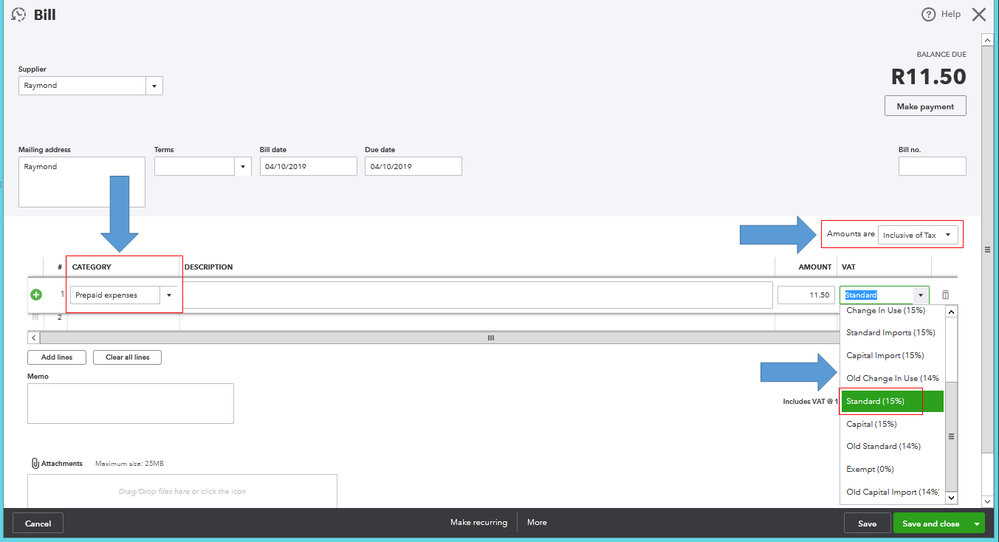
Task: Click into the Bill no. field
Action: pyautogui.click(x=932, y=166)
